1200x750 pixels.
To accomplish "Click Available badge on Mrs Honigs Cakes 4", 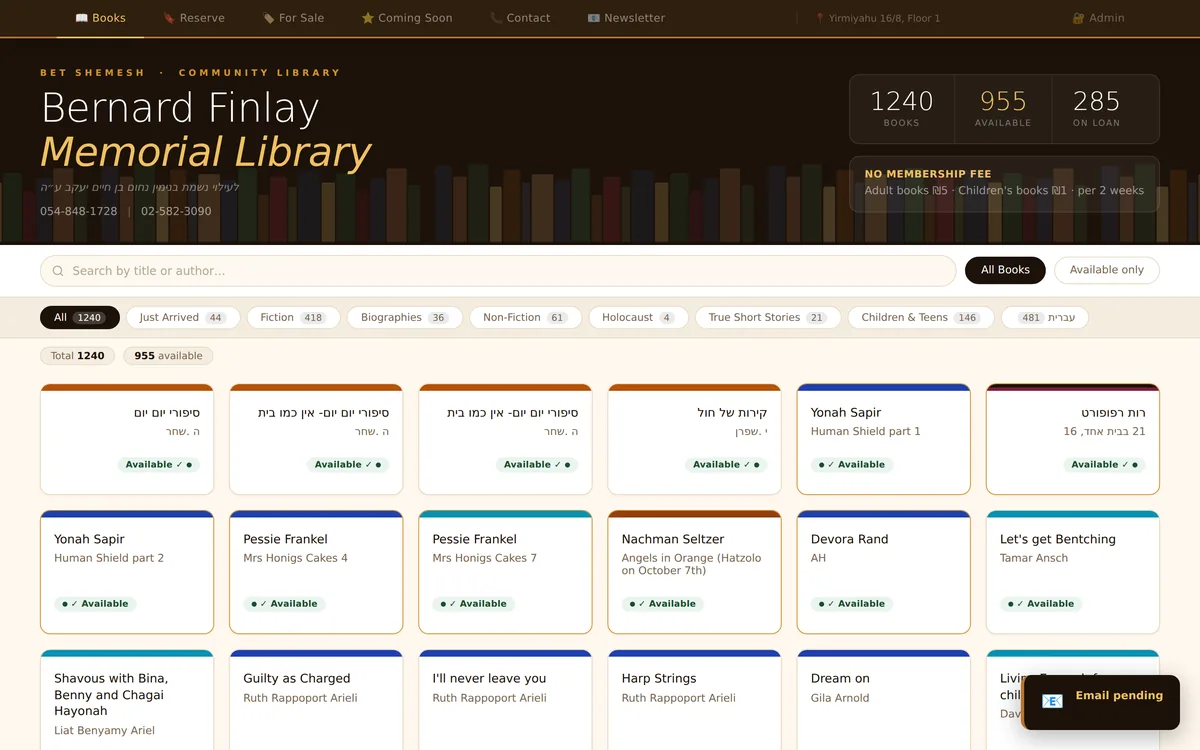I will click(x=284, y=604).
